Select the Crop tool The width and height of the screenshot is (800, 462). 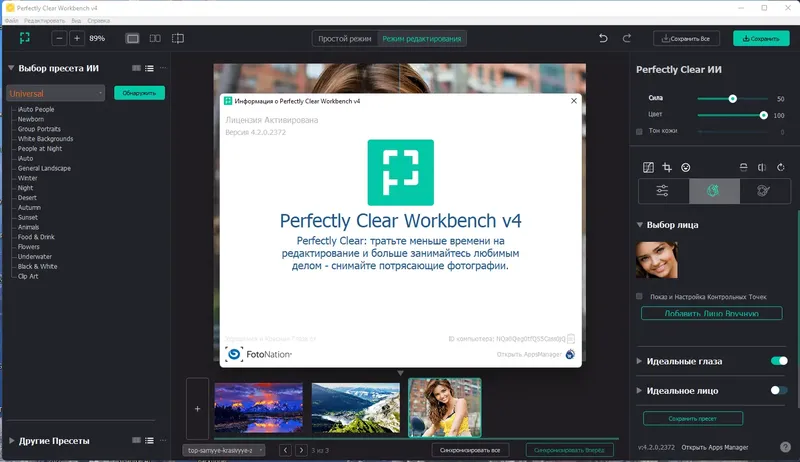tap(667, 167)
